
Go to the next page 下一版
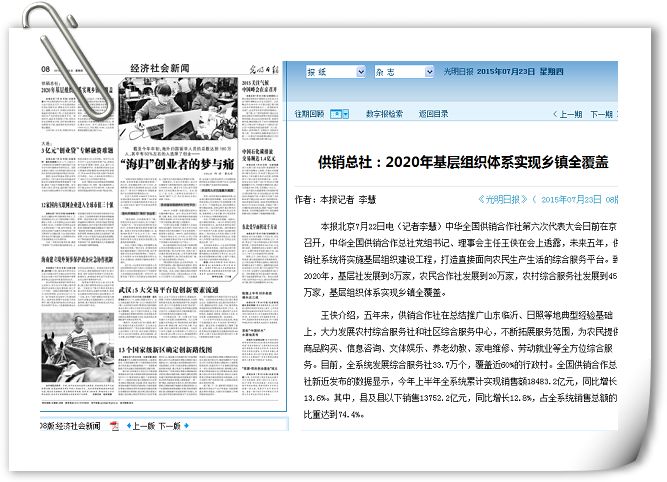(x=170, y=426)
